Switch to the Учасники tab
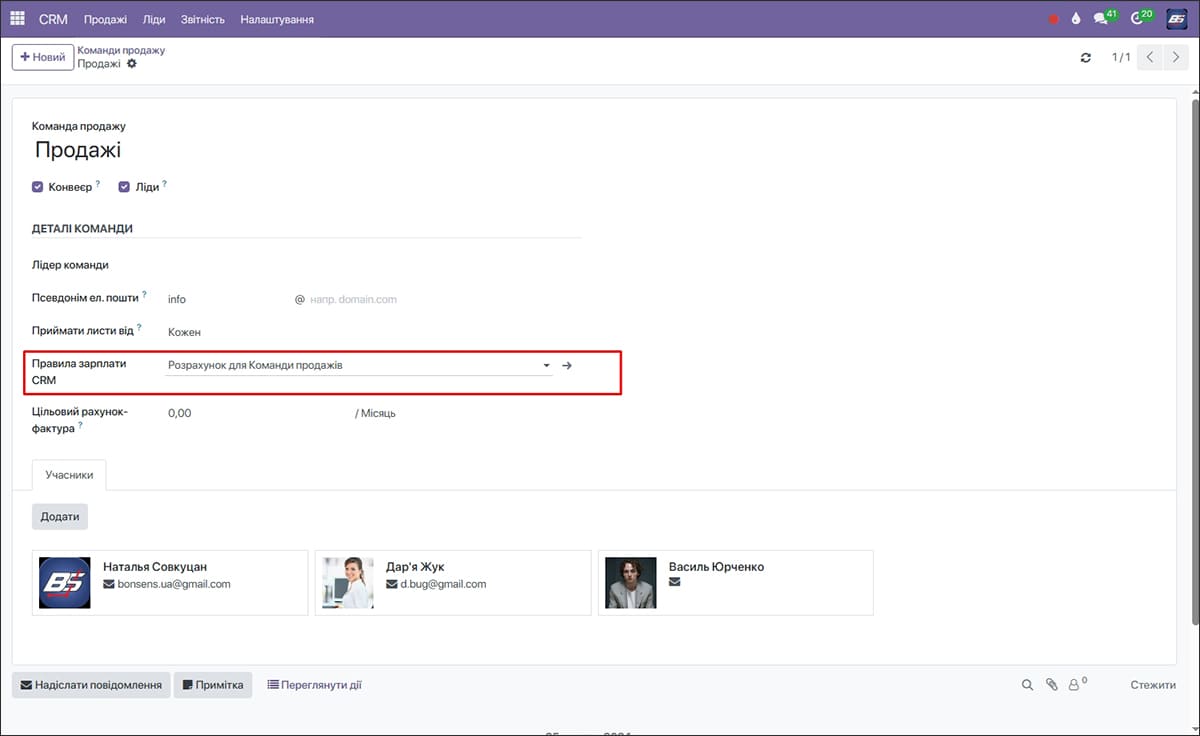 point(69,475)
